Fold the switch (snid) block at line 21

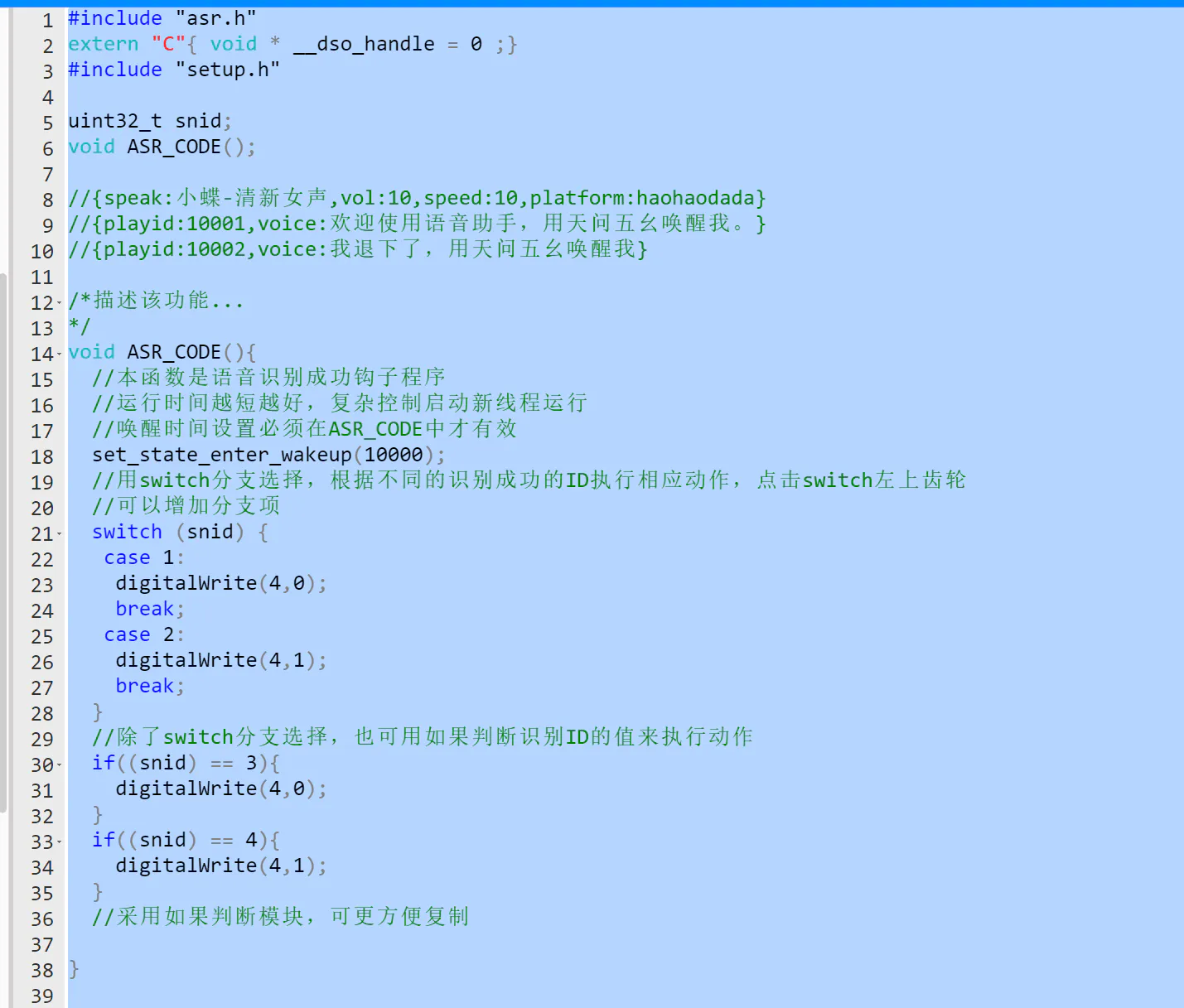(59, 534)
